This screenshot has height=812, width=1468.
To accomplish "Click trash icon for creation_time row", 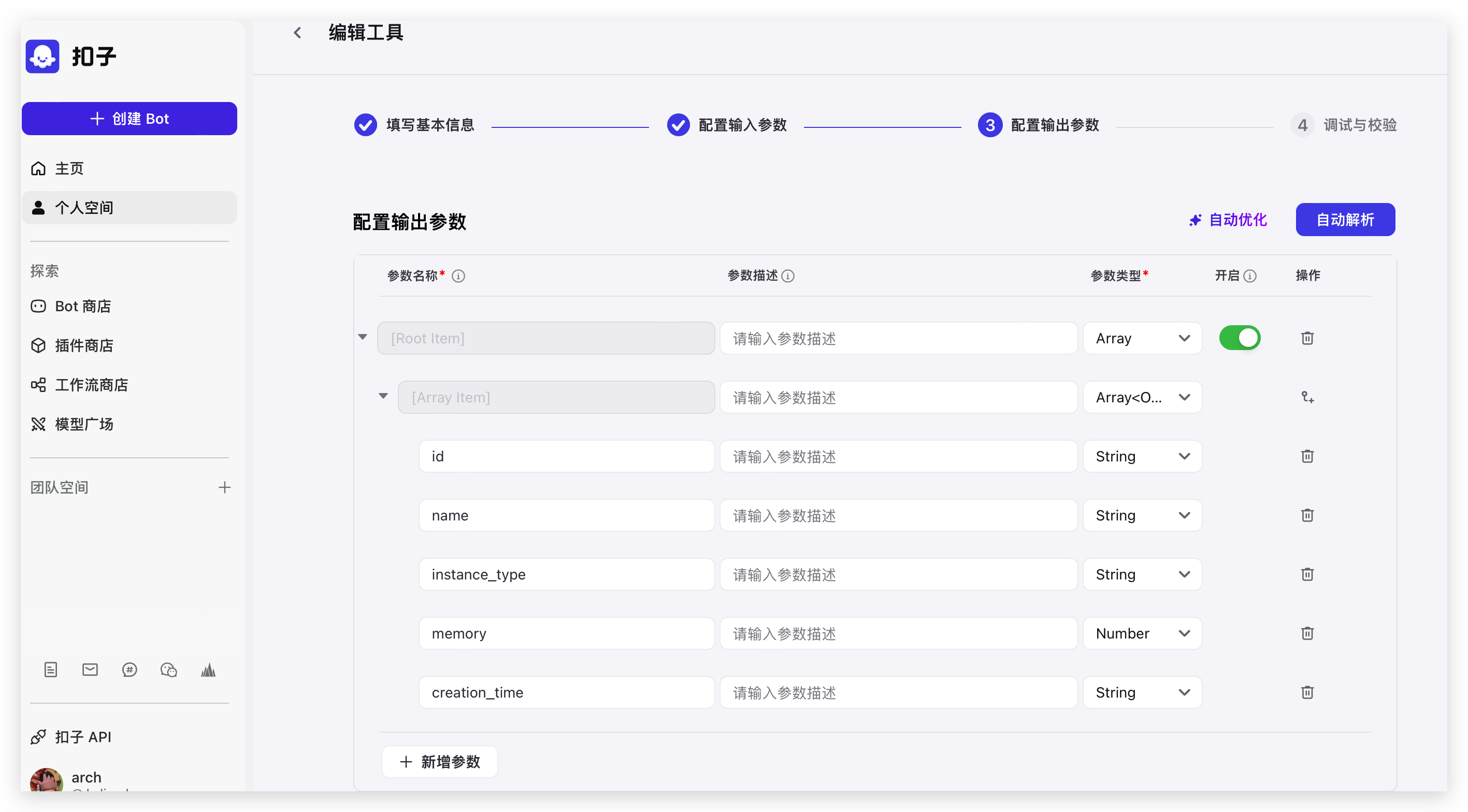I will pos(1307,692).
